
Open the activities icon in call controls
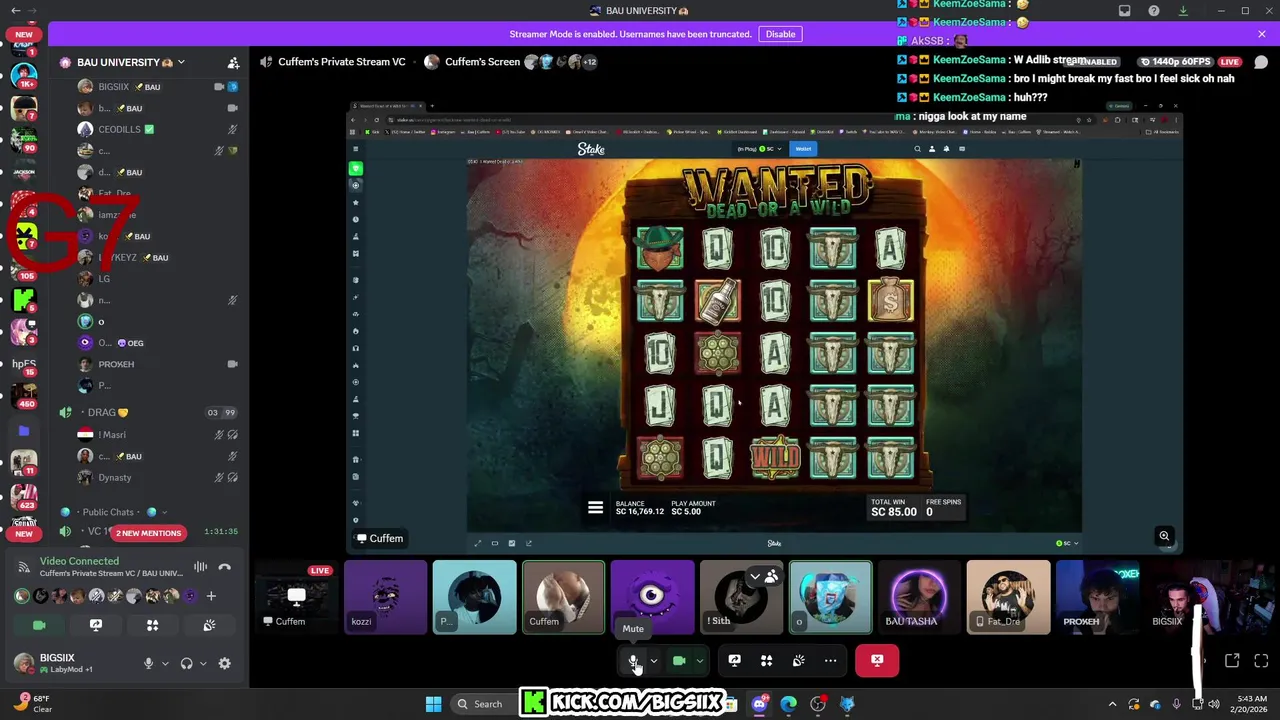click(766, 660)
